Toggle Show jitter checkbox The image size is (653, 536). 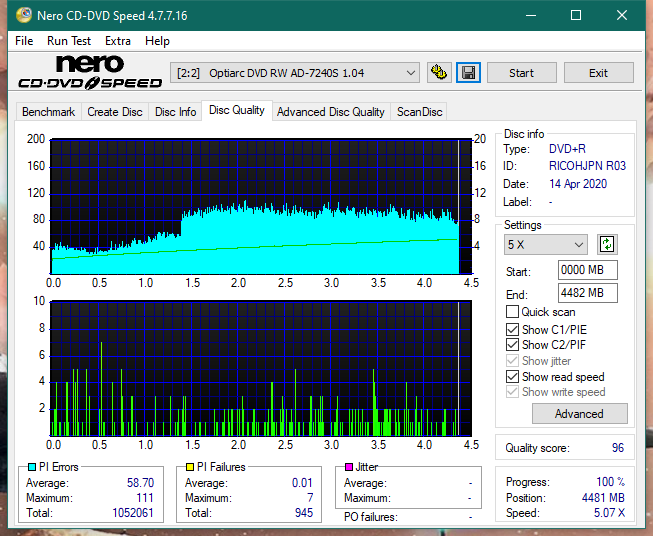click(512, 361)
